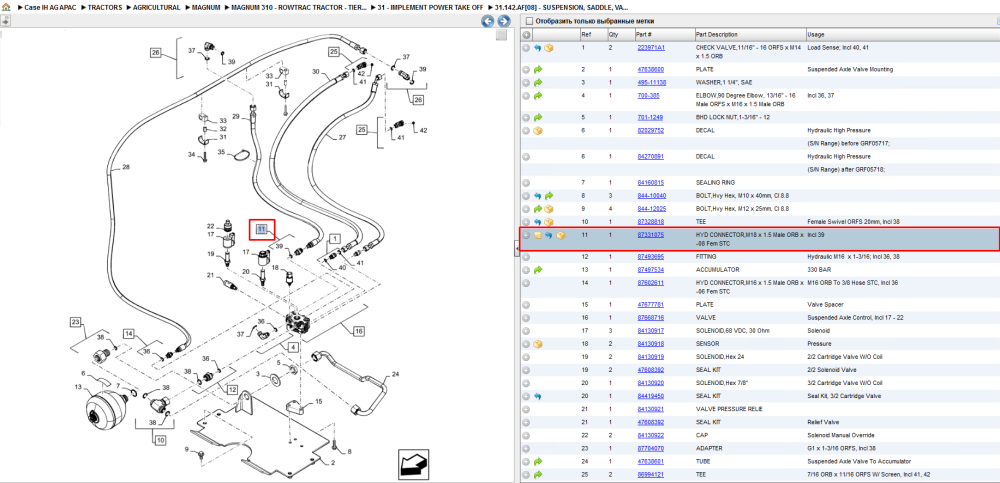Click 'Suspended Axle Valve Mounting' usage text

pyautogui.click(x=850, y=69)
